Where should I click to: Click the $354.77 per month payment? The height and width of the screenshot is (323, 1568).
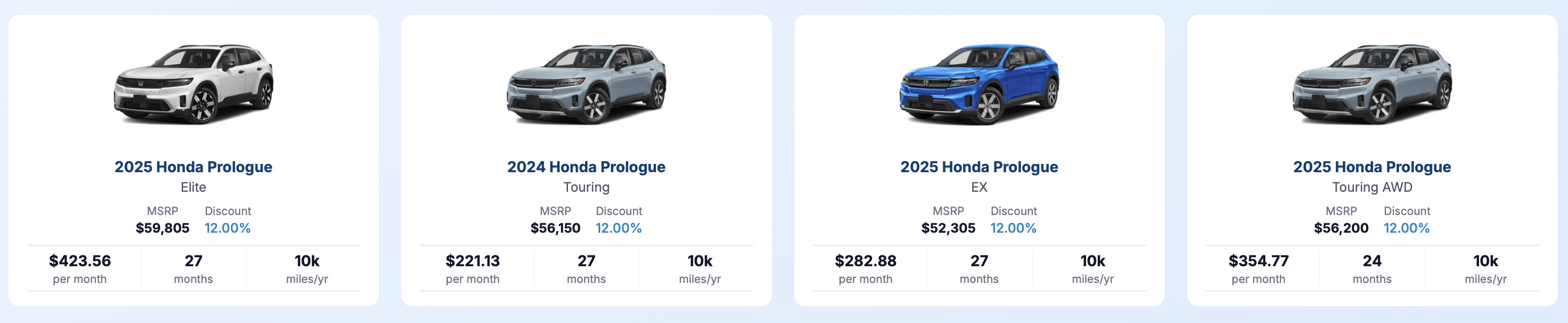click(1258, 261)
